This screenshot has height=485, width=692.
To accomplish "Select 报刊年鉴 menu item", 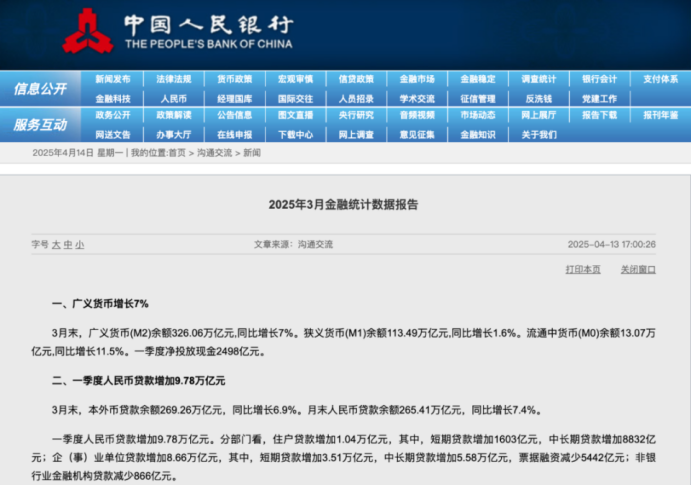I will (661, 115).
